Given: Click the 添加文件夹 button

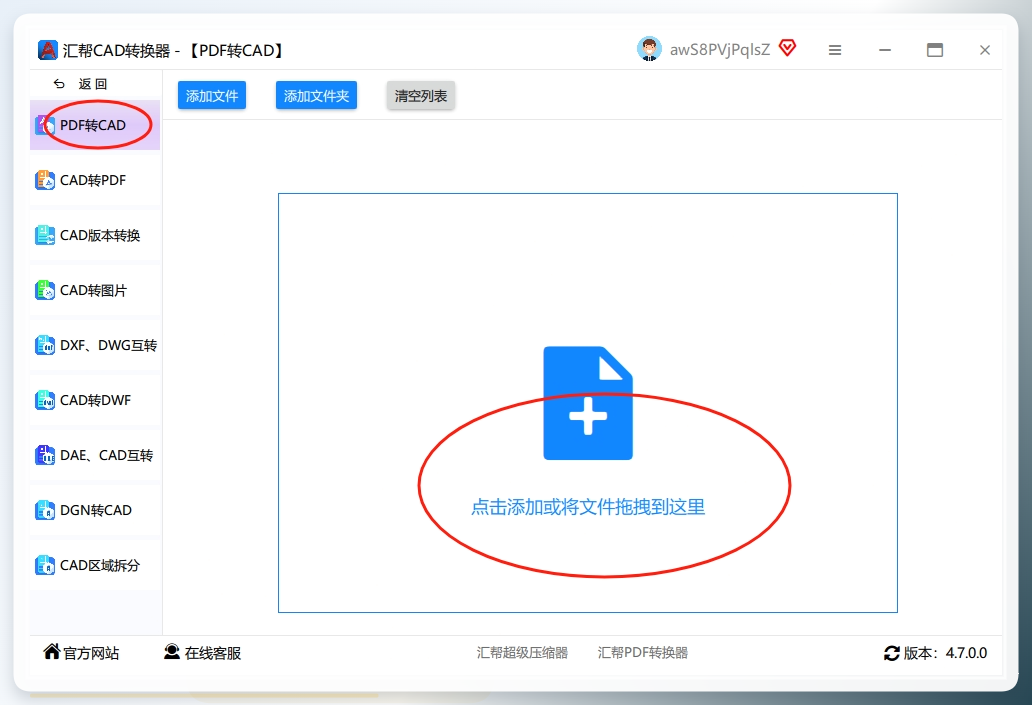Looking at the screenshot, I should (317, 95).
